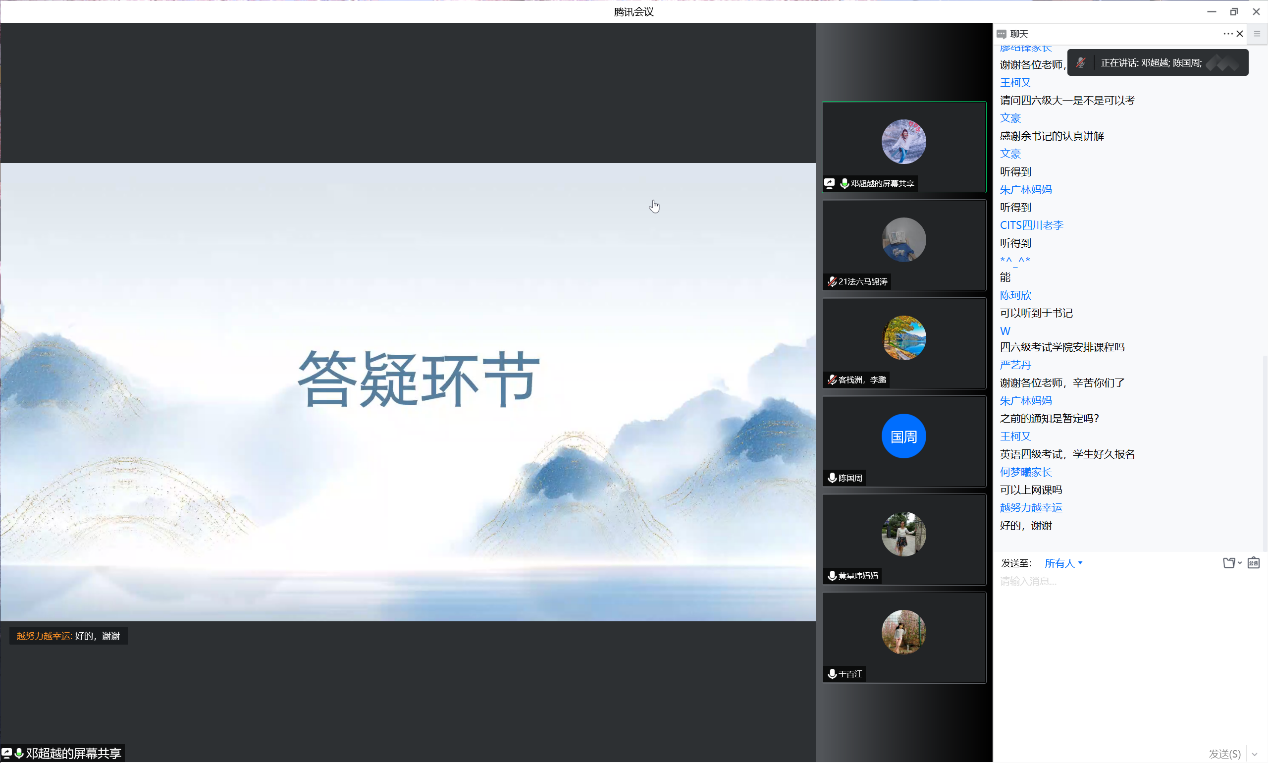Image resolution: width=1268 pixels, height=763 pixels.
Task: Click the file send icon in chat toolbar
Action: [1229, 563]
